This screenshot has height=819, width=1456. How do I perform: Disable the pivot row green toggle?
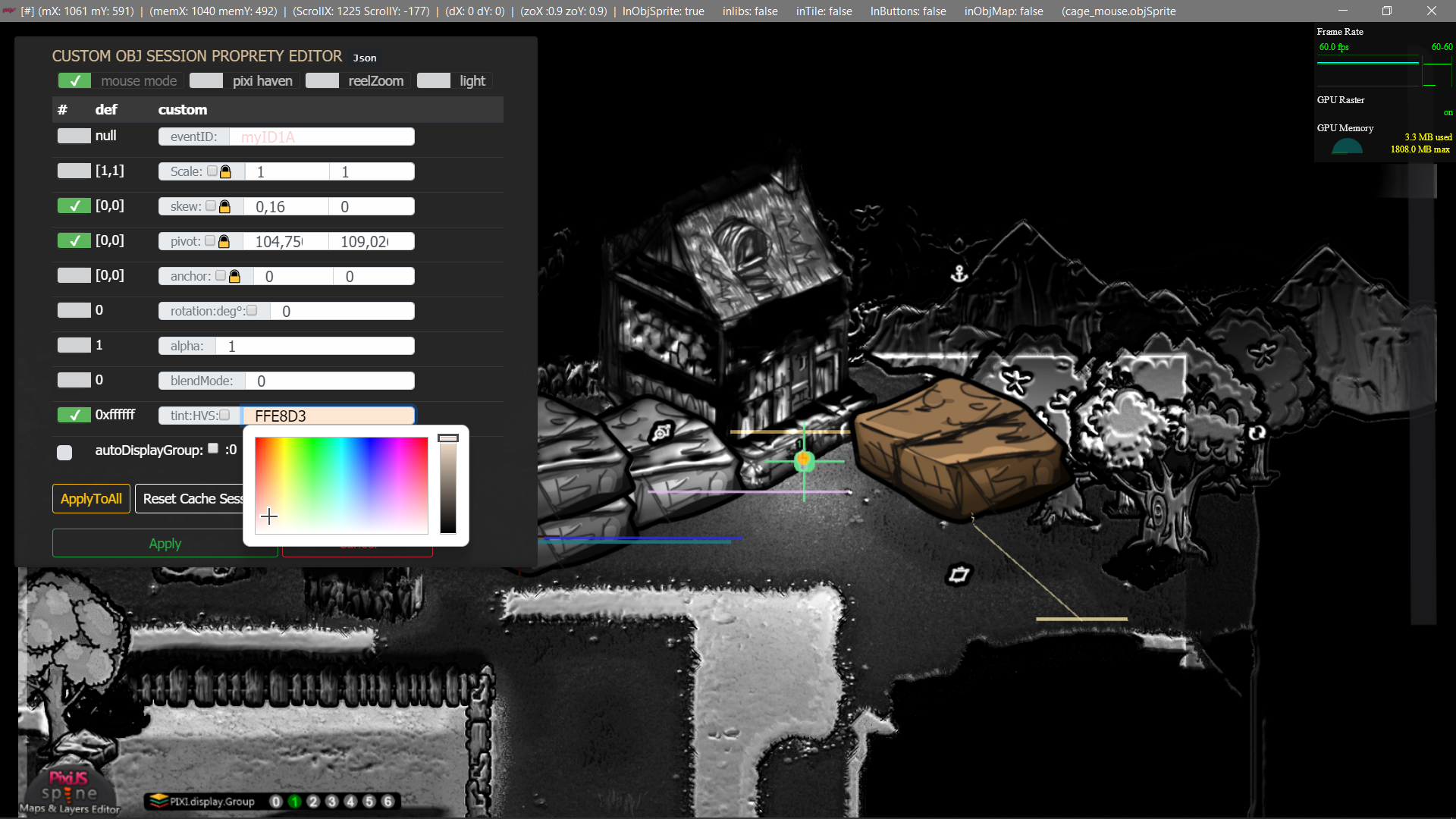[x=74, y=241]
